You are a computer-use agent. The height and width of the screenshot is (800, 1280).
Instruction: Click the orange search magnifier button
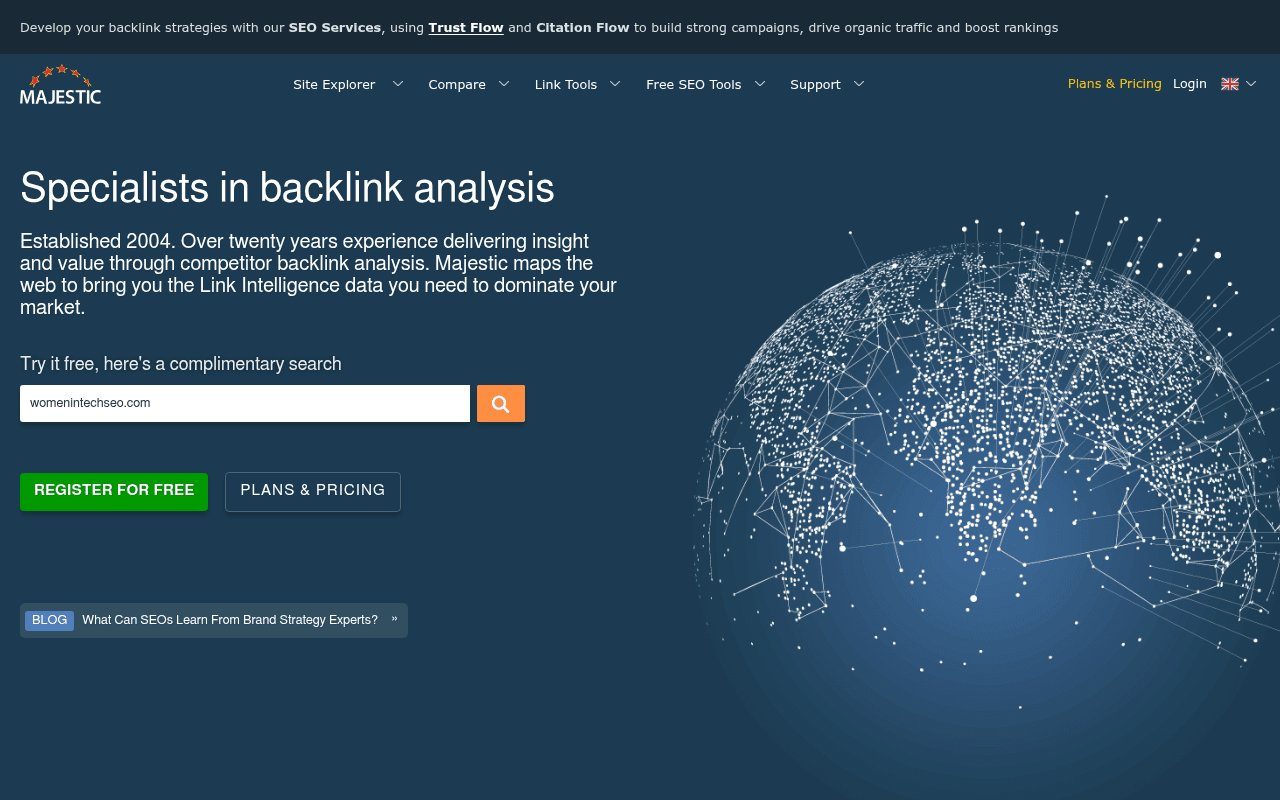click(x=501, y=404)
